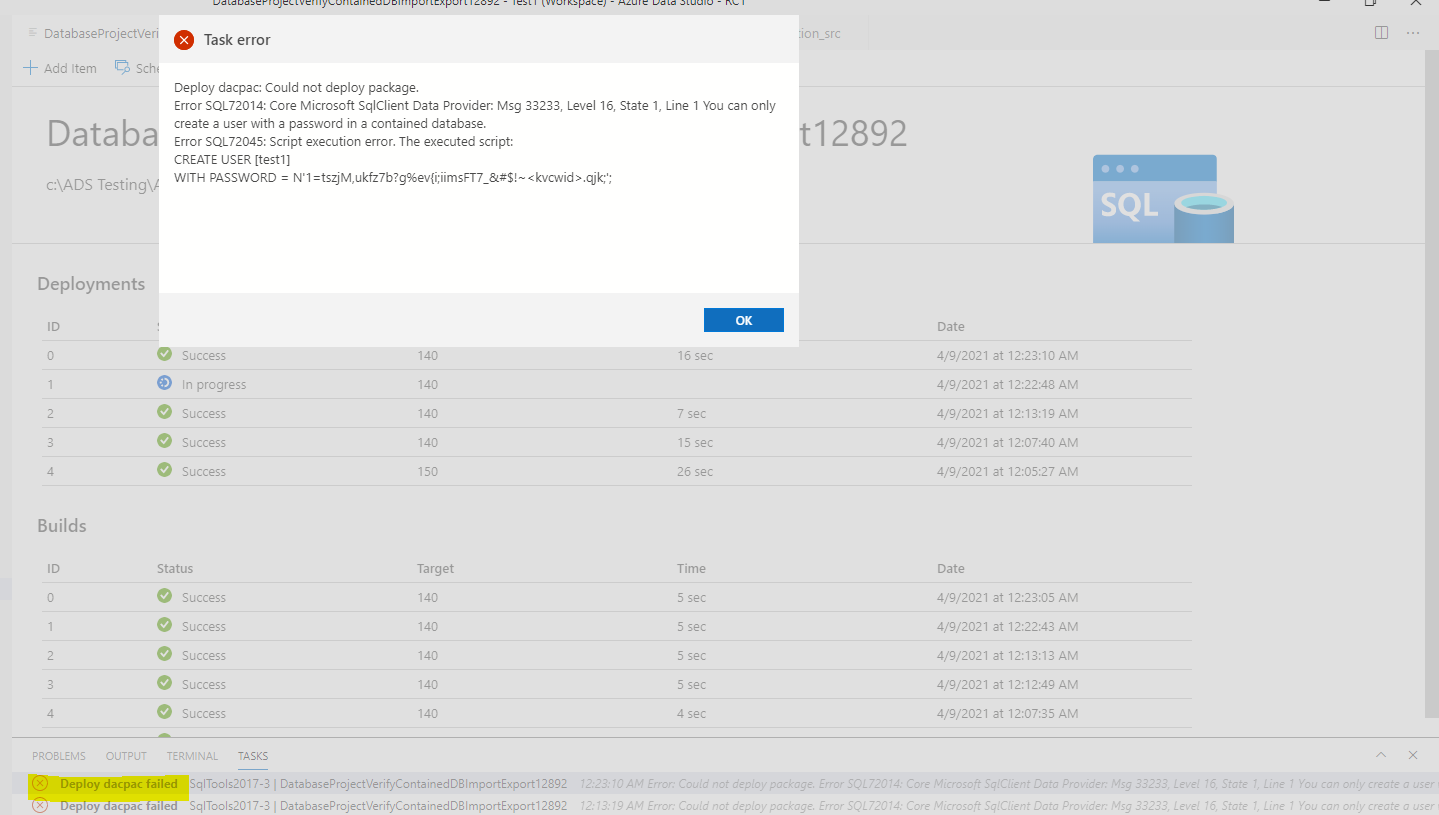The height and width of the screenshot is (815, 1439).
Task: Switch to the OUTPUT panel tab
Action: [x=126, y=756]
